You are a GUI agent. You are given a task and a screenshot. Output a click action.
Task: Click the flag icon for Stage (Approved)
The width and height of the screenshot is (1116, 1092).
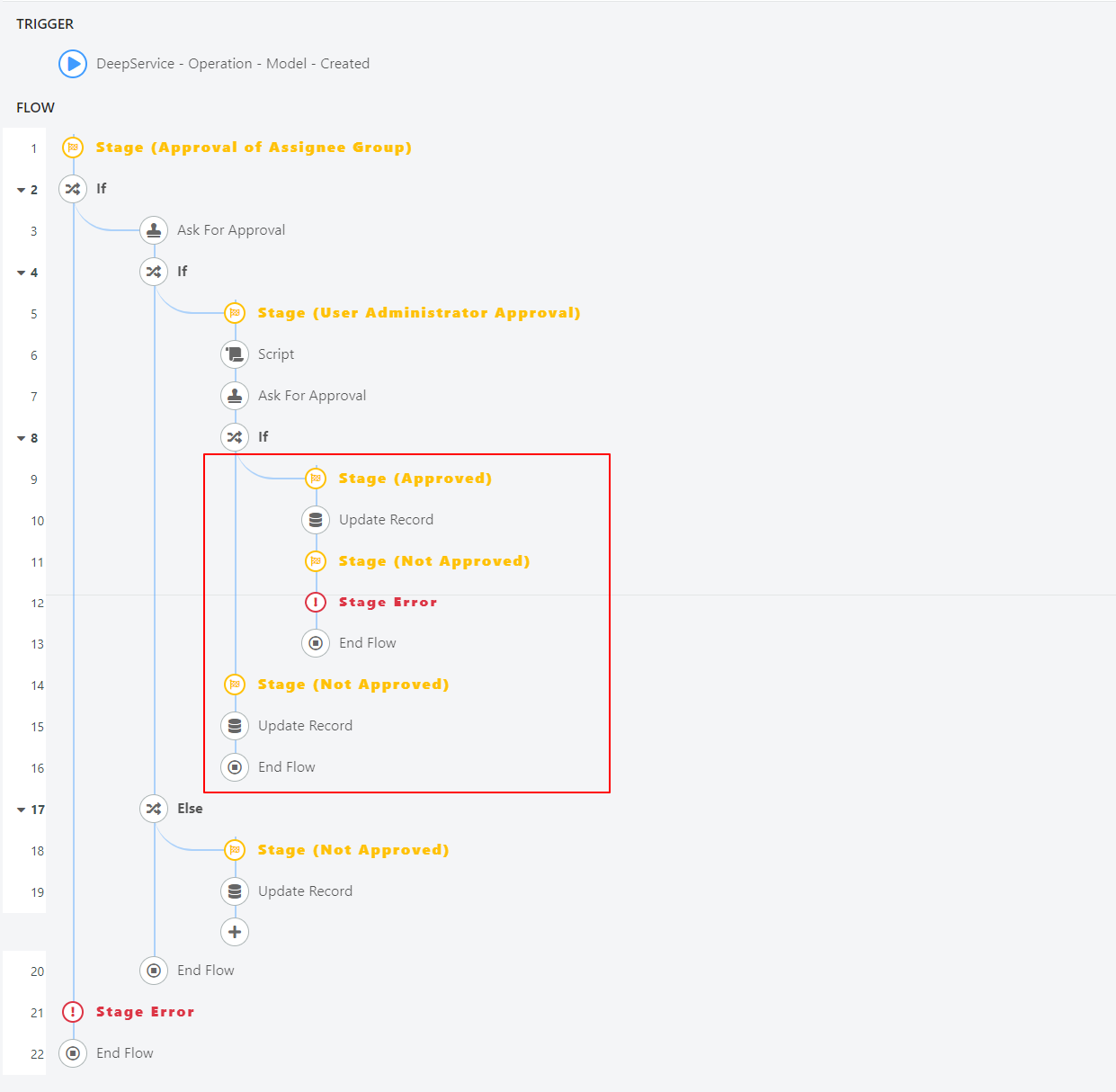click(x=316, y=478)
